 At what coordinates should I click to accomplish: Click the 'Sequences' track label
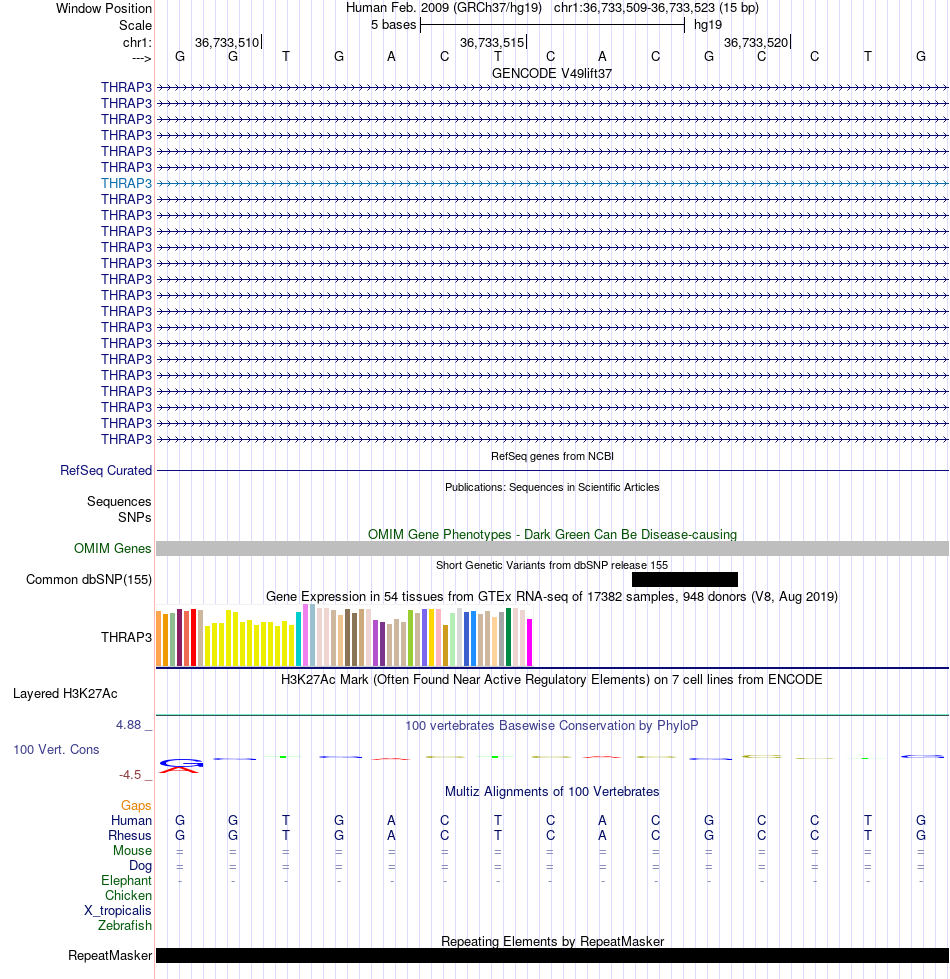tap(119, 501)
